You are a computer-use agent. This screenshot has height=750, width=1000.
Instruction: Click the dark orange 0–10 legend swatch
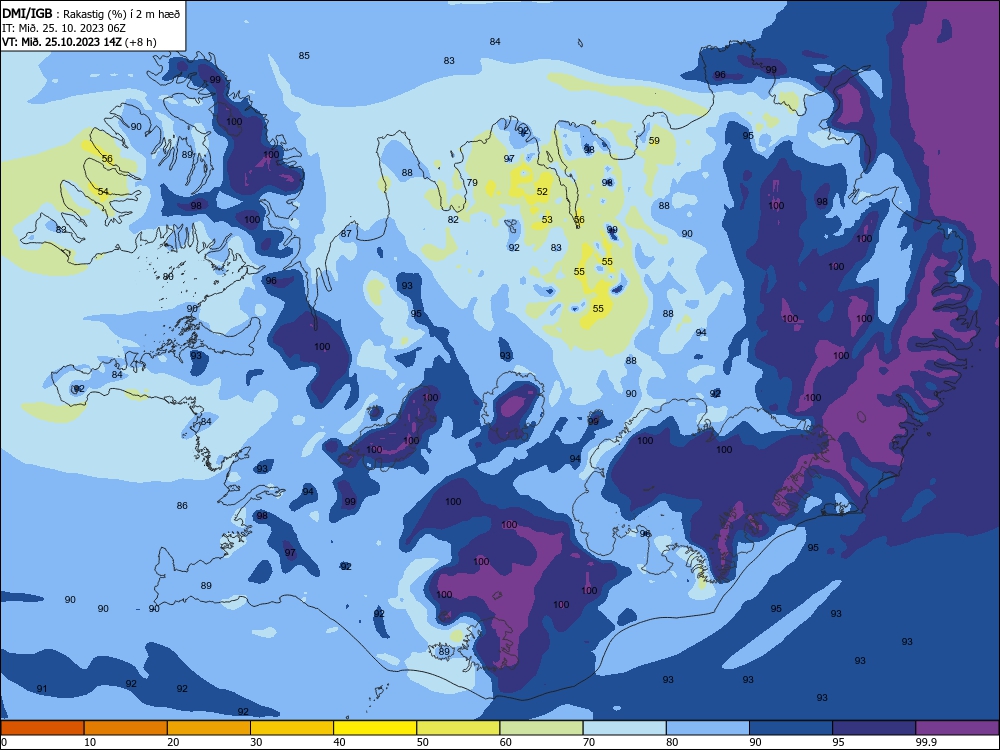point(42,728)
